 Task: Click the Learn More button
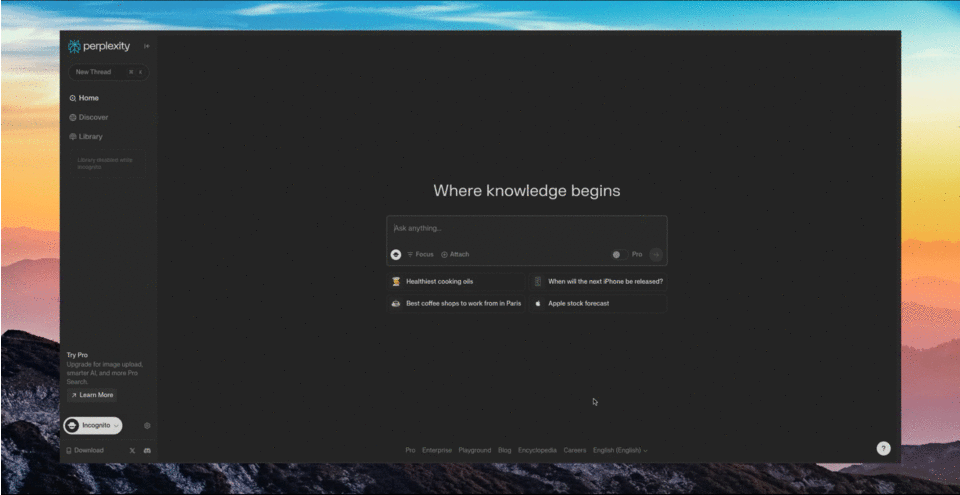92,395
